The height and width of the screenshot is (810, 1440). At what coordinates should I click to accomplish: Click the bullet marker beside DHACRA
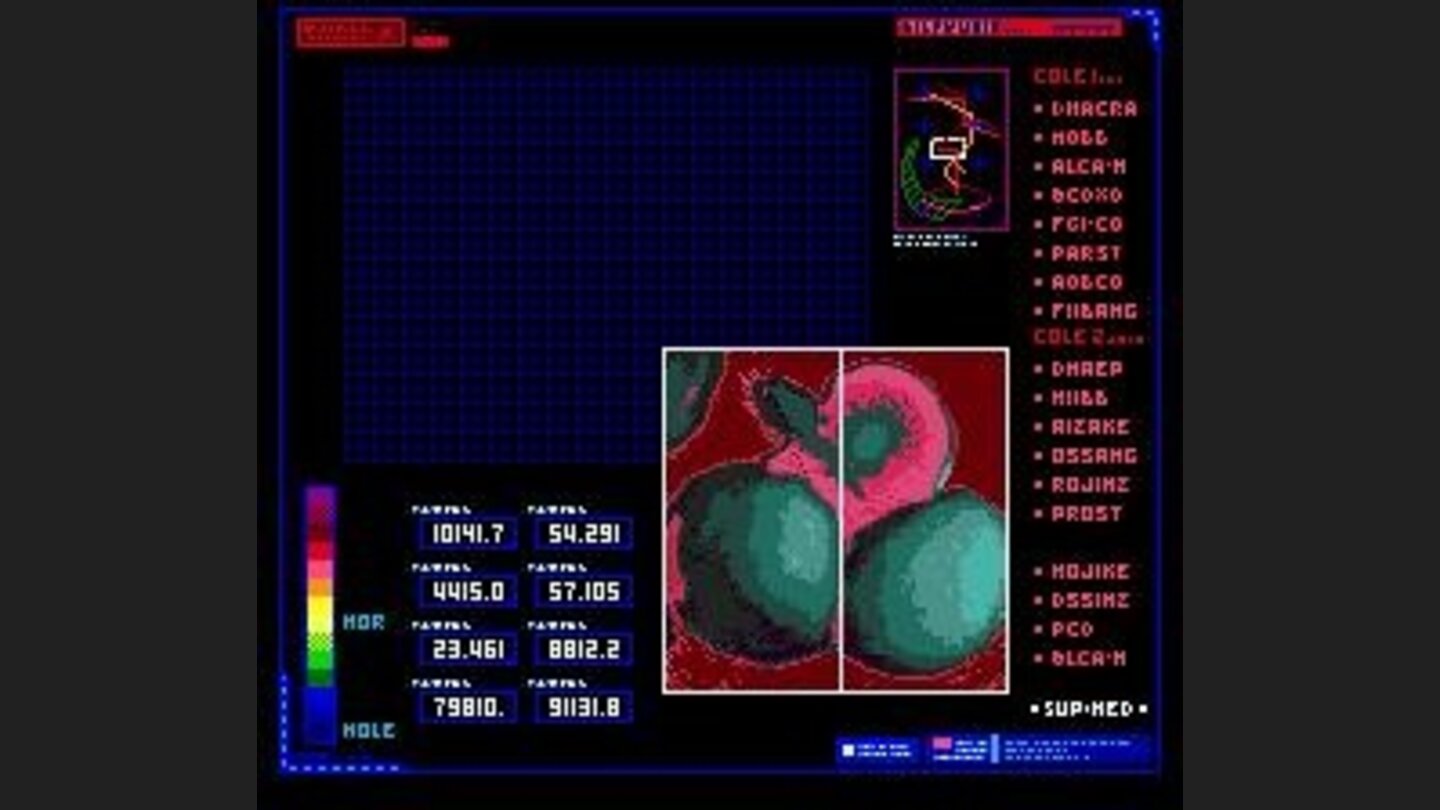(1039, 109)
